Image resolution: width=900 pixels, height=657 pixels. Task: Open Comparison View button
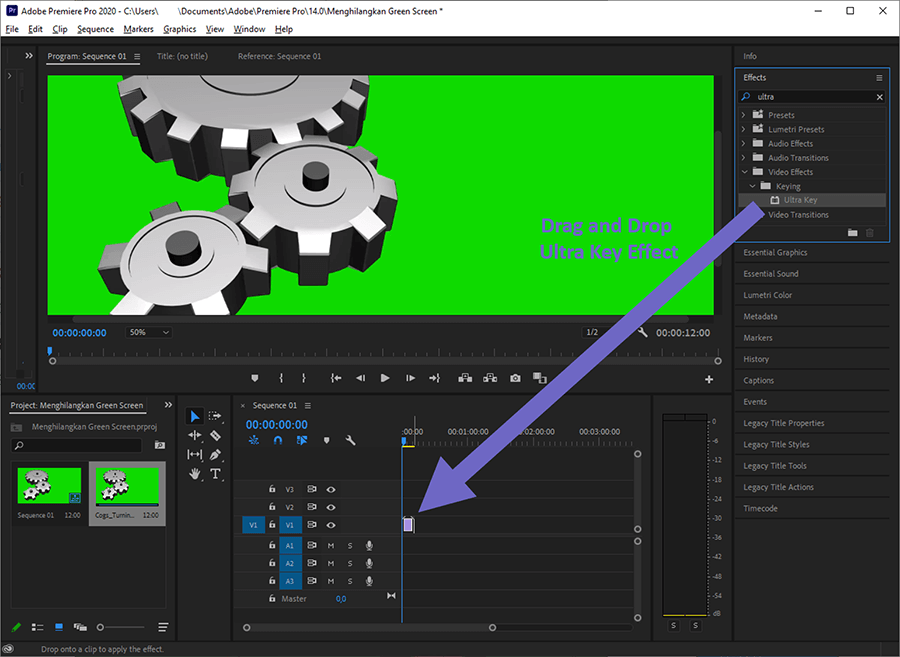540,378
